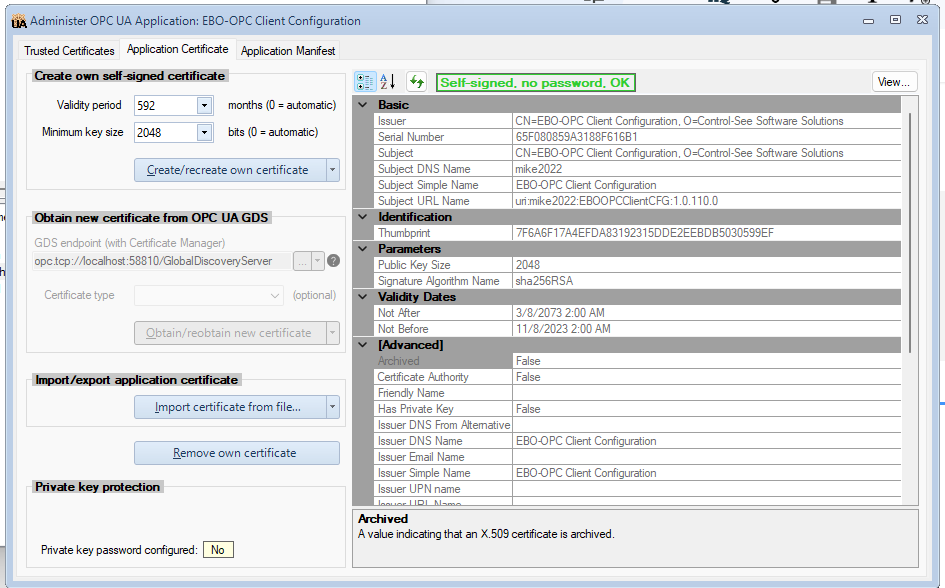Select the Signature Algorithm Name value sha256RSA
The width and height of the screenshot is (945, 588).
point(544,281)
